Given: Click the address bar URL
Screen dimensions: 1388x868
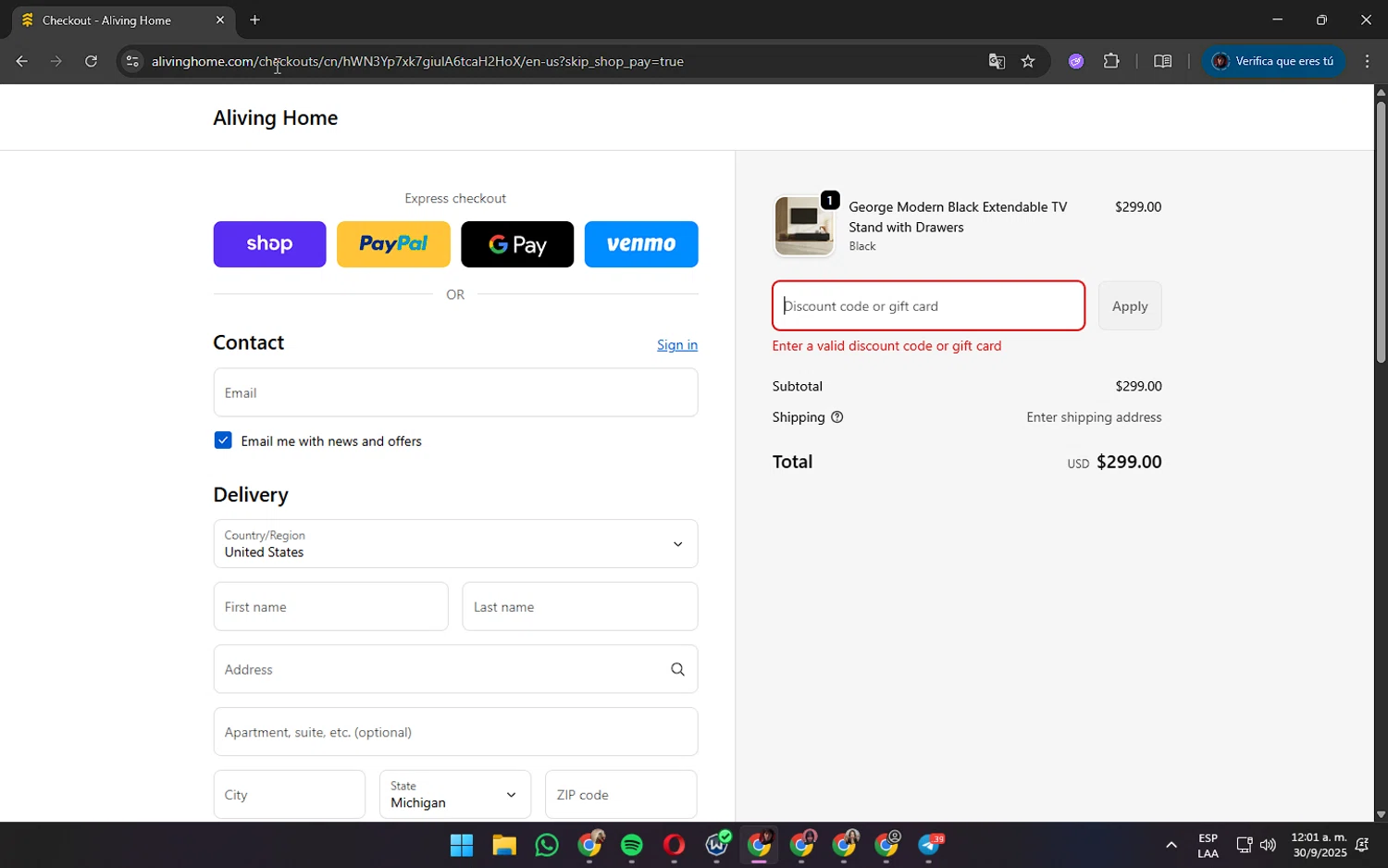Looking at the screenshot, I should pos(417,61).
